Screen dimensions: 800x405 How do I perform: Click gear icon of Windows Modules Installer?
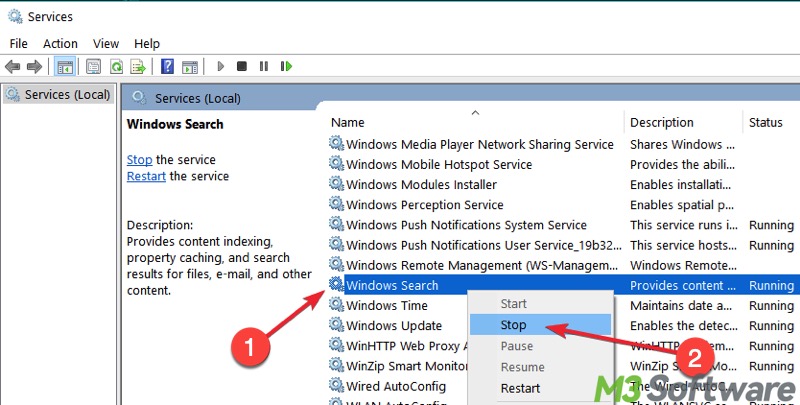point(336,184)
